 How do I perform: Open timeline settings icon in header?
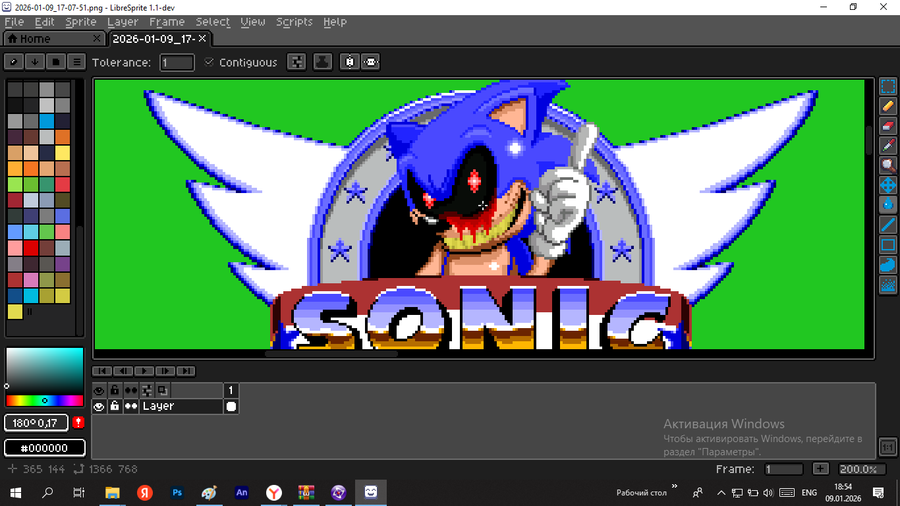(x=147, y=391)
